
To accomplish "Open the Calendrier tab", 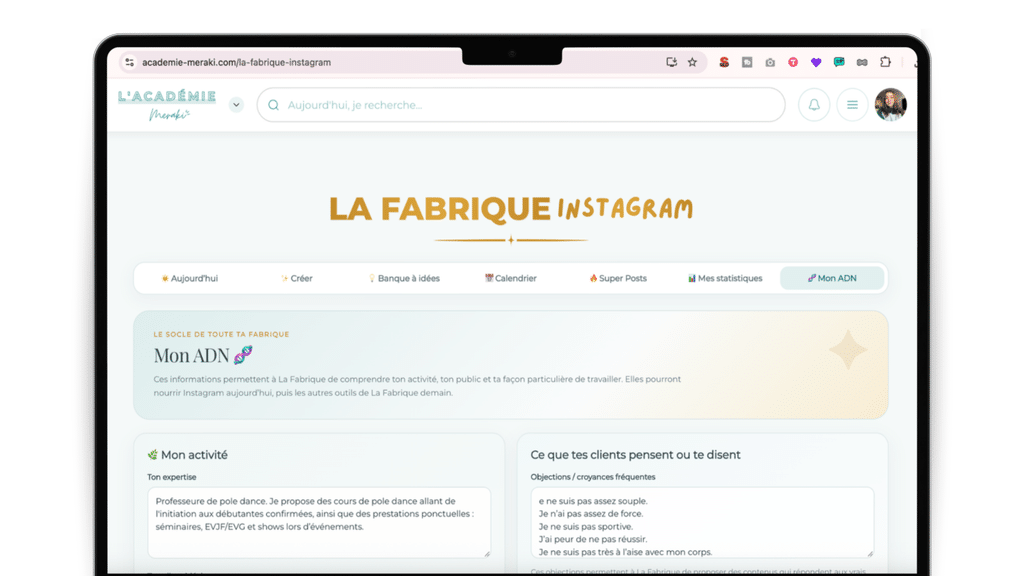I will pos(511,278).
